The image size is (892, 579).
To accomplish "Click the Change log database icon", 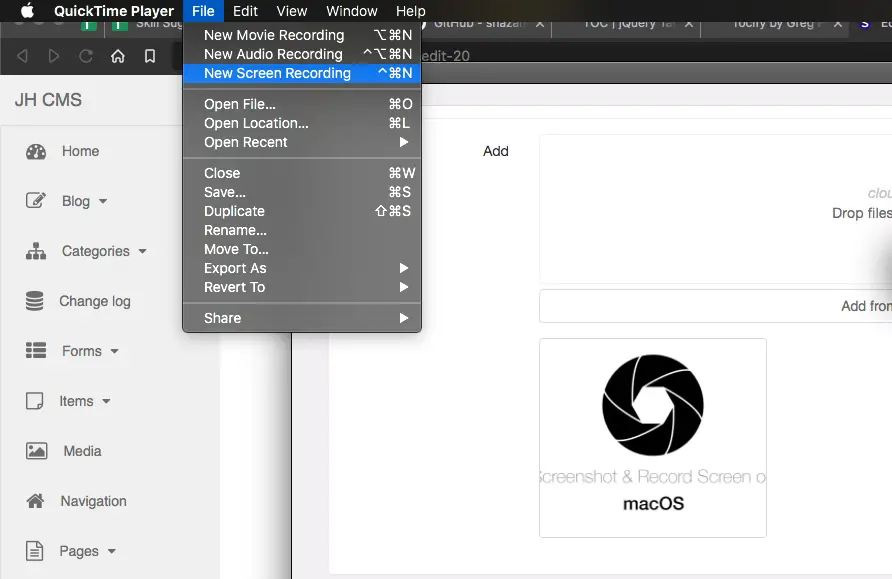I will 34,301.
